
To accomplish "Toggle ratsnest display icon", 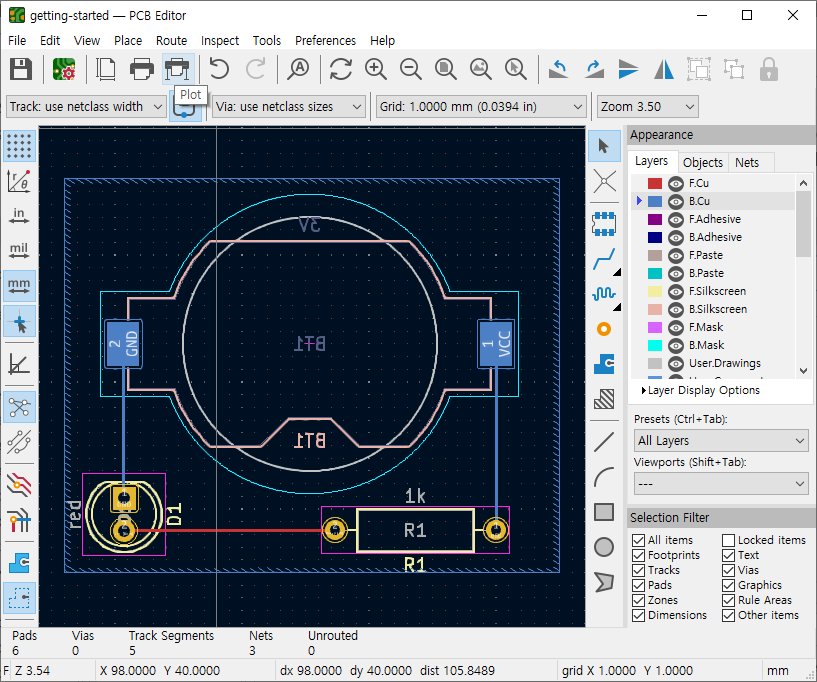I will tap(19, 407).
